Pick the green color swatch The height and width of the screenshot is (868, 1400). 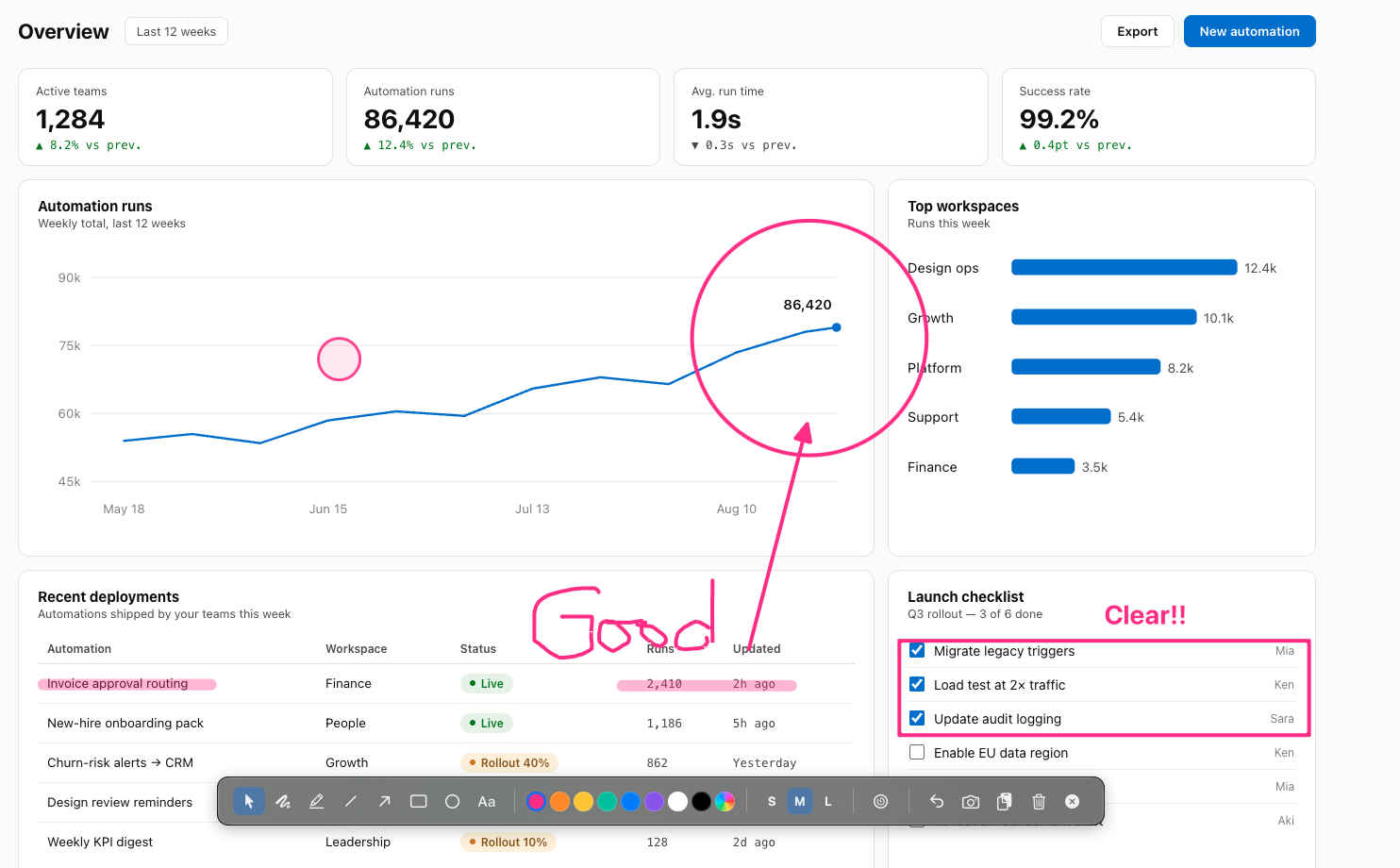[x=607, y=801]
